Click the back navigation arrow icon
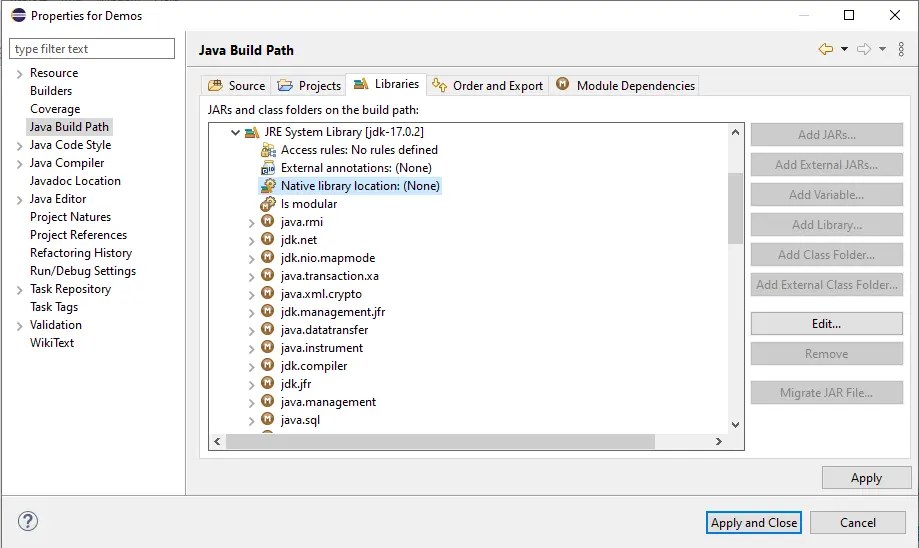This screenshot has height=548, width=919. pos(825,49)
